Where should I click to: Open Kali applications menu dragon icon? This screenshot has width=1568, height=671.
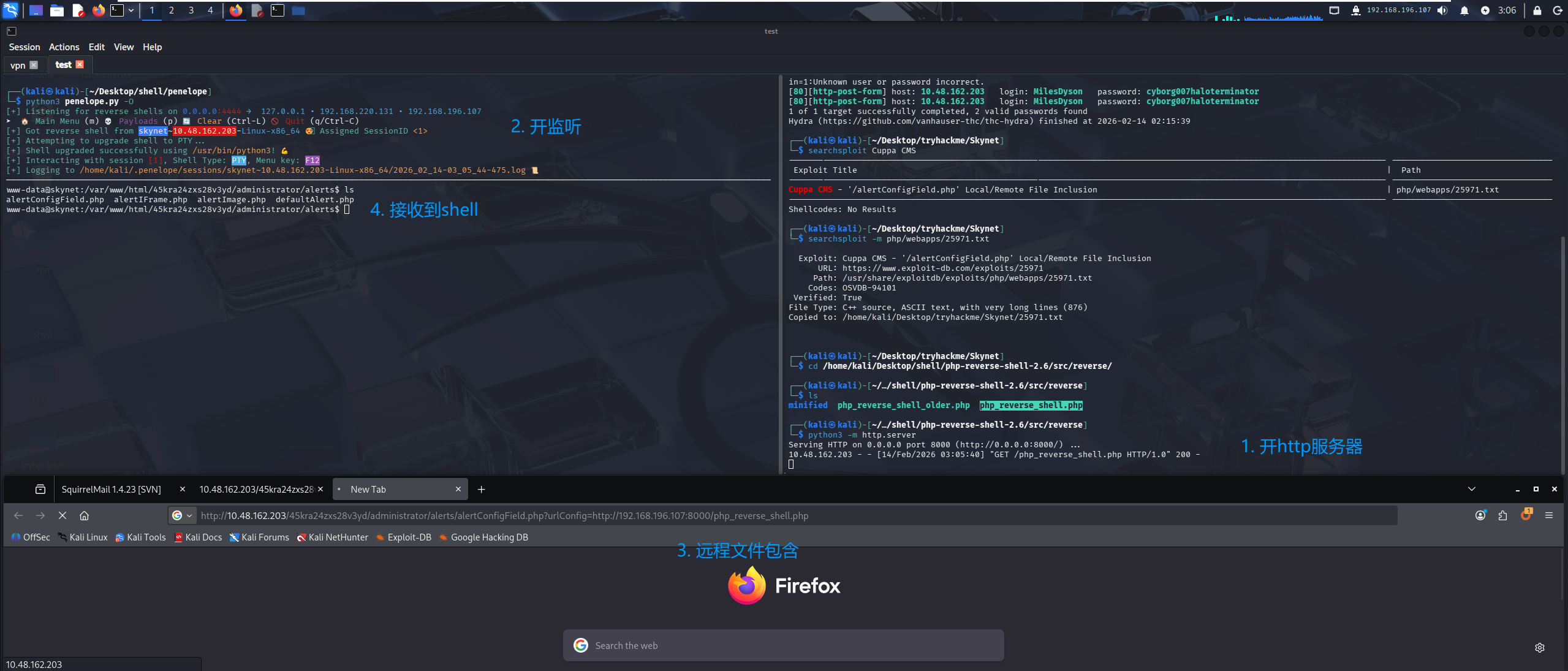(10, 10)
